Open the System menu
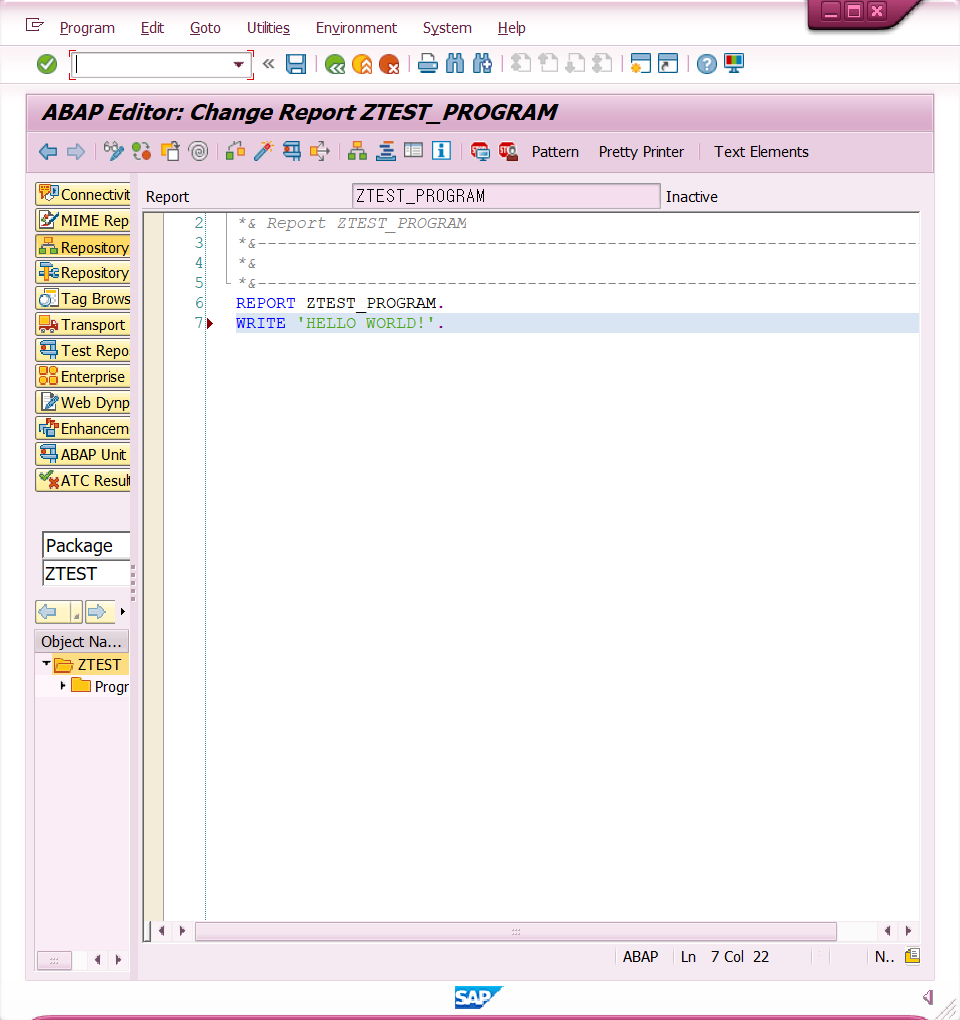960x1020 pixels. (447, 28)
